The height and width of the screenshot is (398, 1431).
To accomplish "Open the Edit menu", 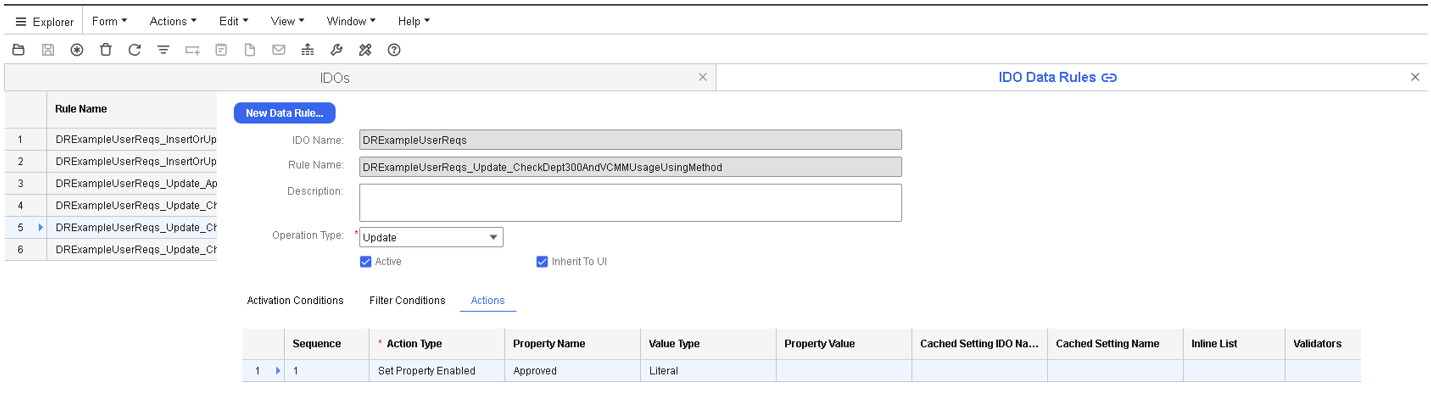I will [233, 21].
